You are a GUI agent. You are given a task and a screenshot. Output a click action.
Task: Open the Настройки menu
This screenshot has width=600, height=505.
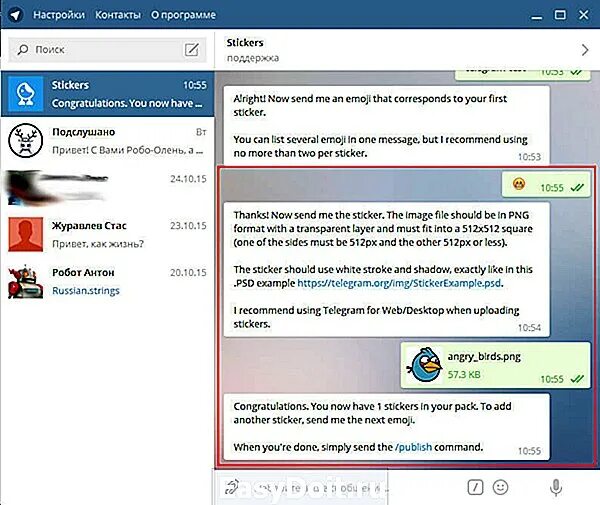pos(59,15)
